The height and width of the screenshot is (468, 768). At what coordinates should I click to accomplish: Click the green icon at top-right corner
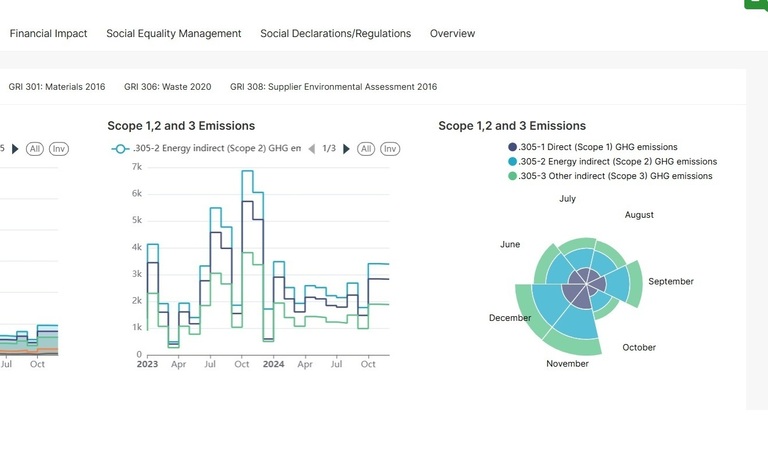coord(756,4)
